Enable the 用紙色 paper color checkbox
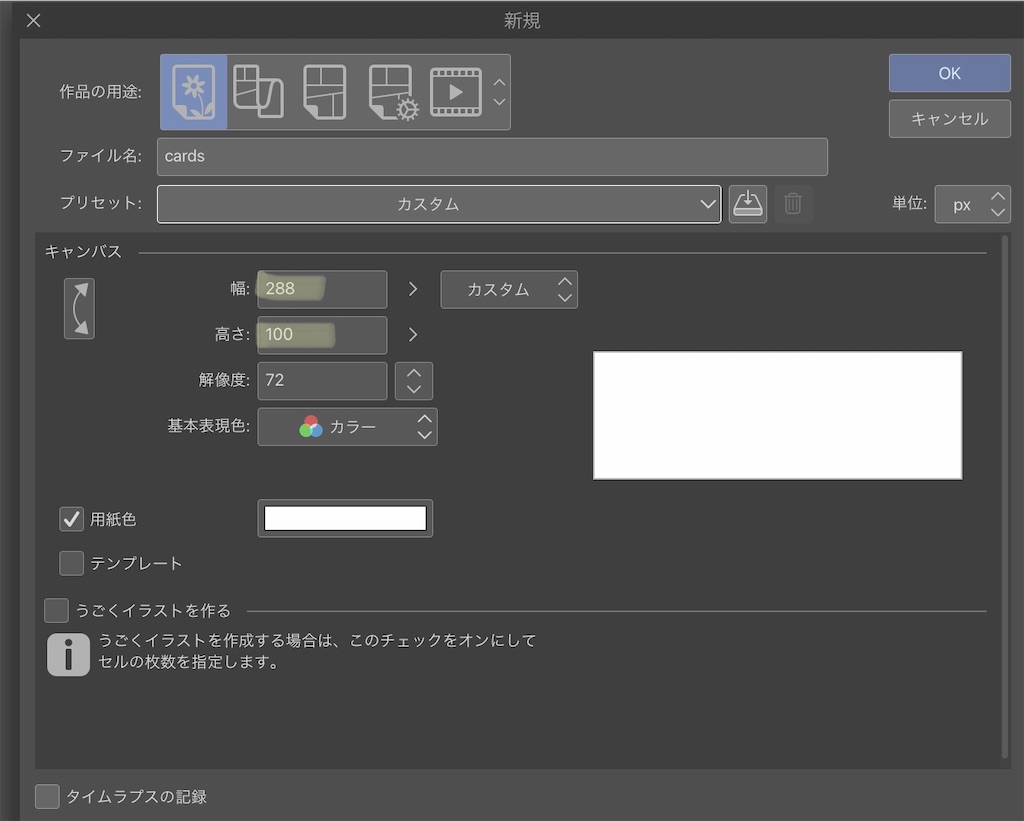This screenshot has width=1024, height=821. pyautogui.click(x=71, y=519)
